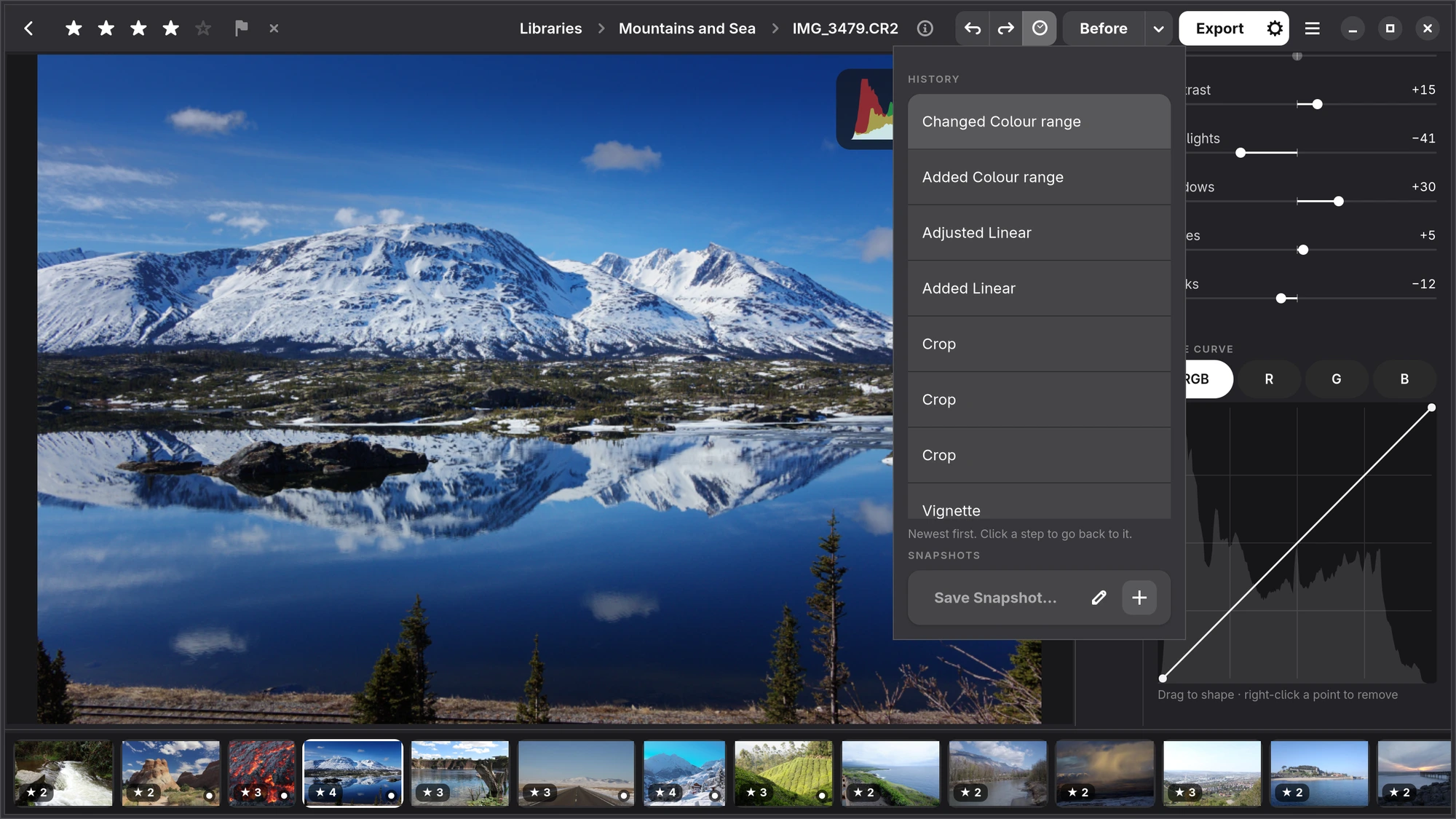
Task: Go back to Added Colour range step
Action: 1039,177
